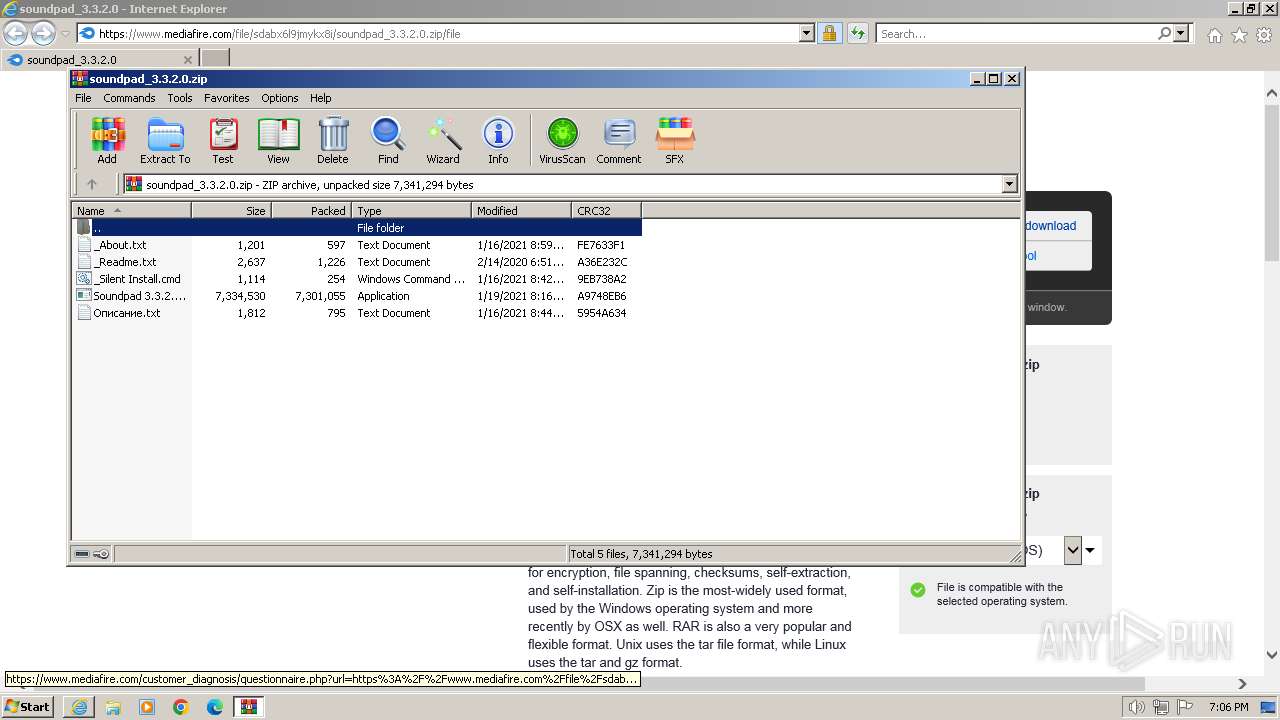The image size is (1280, 720).
Task: Click the Internet Explorer back button
Action: tap(15, 33)
